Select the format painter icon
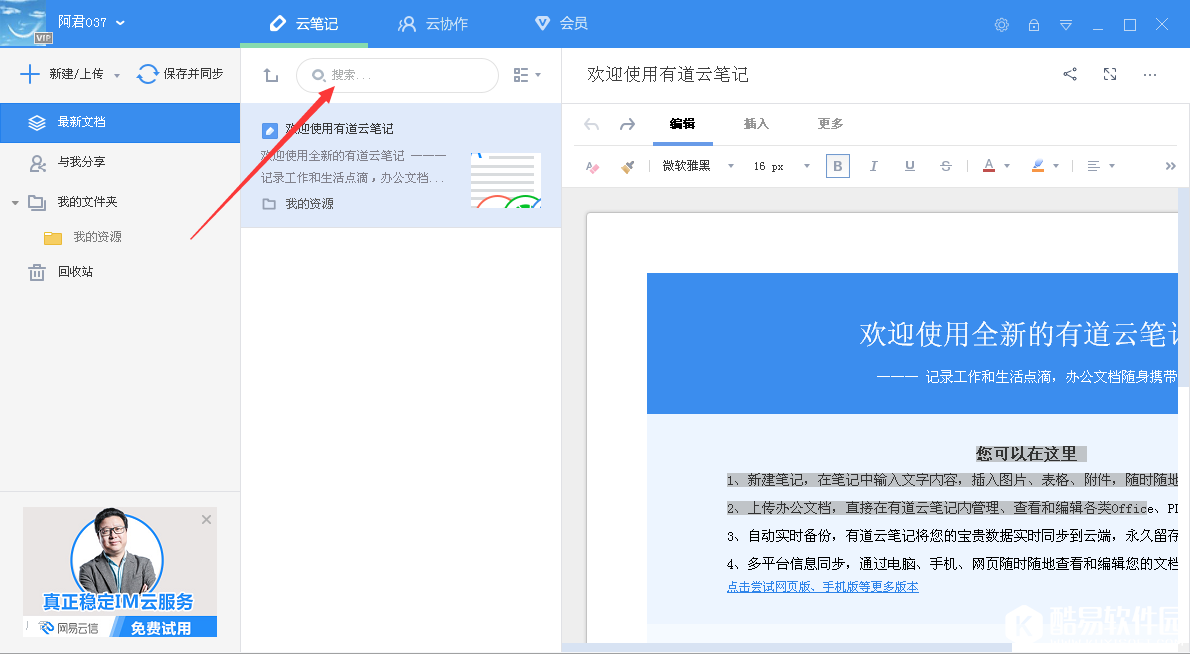This screenshot has width=1190, height=654. click(627, 166)
